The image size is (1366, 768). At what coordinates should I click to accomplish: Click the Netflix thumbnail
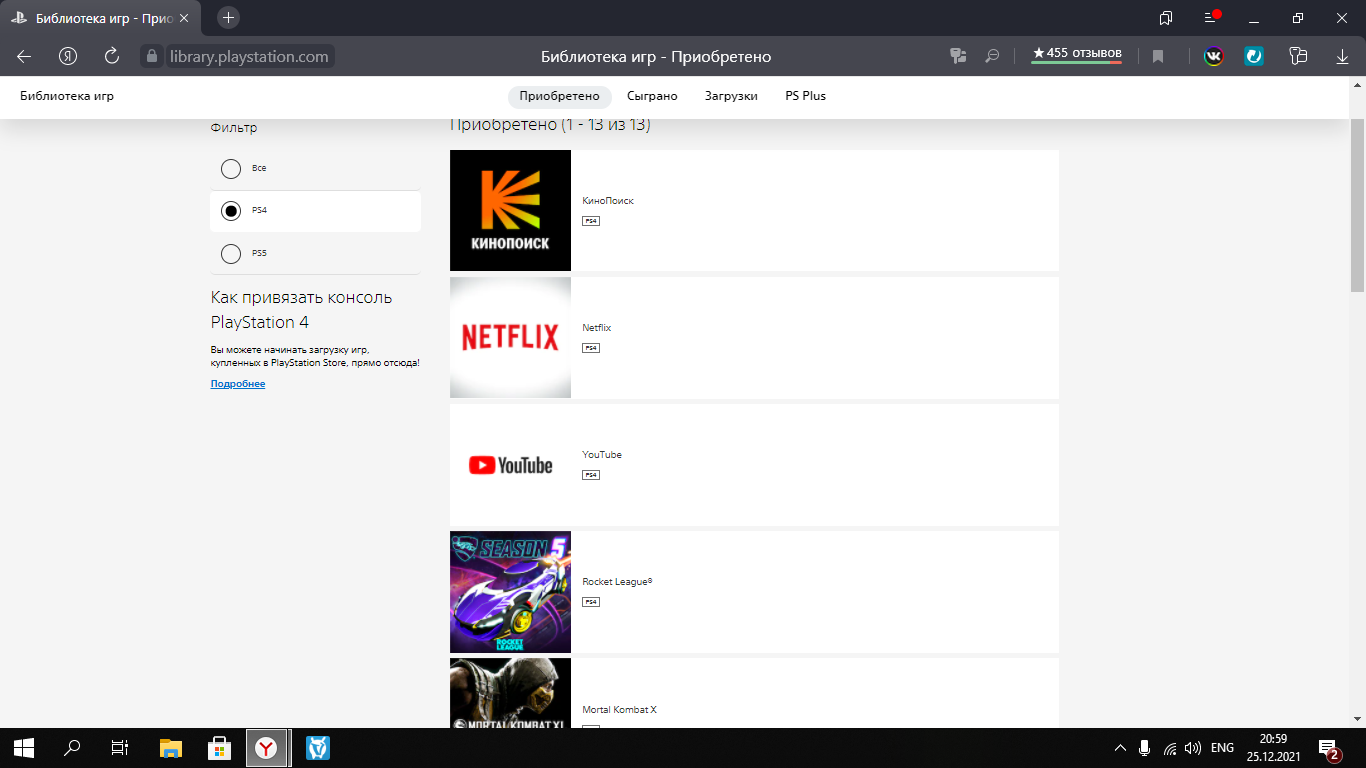coord(510,337)
